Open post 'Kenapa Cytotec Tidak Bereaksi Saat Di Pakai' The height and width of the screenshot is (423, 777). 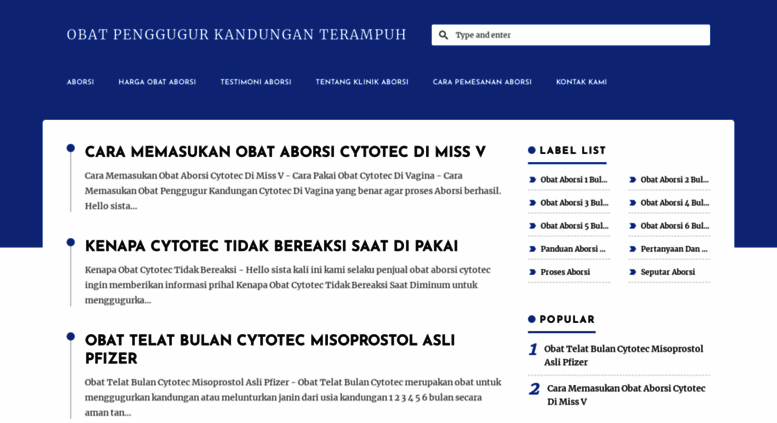tap(271, 247)
